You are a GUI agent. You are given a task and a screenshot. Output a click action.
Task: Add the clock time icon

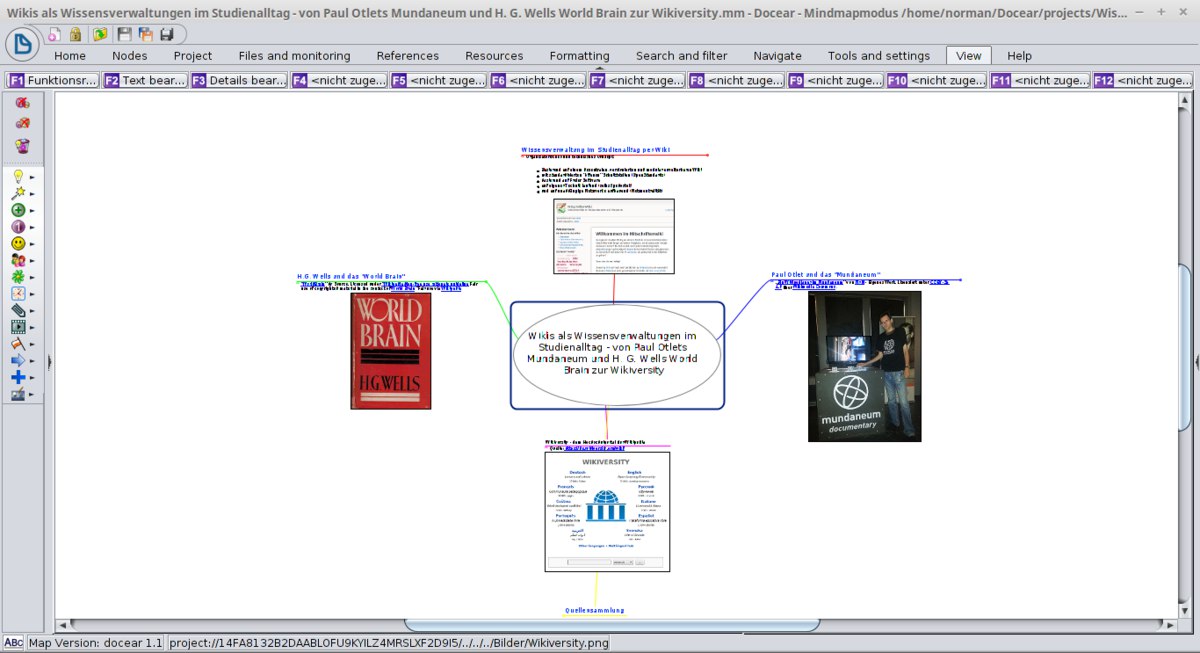pyautogui.click(x=18, y=294)
